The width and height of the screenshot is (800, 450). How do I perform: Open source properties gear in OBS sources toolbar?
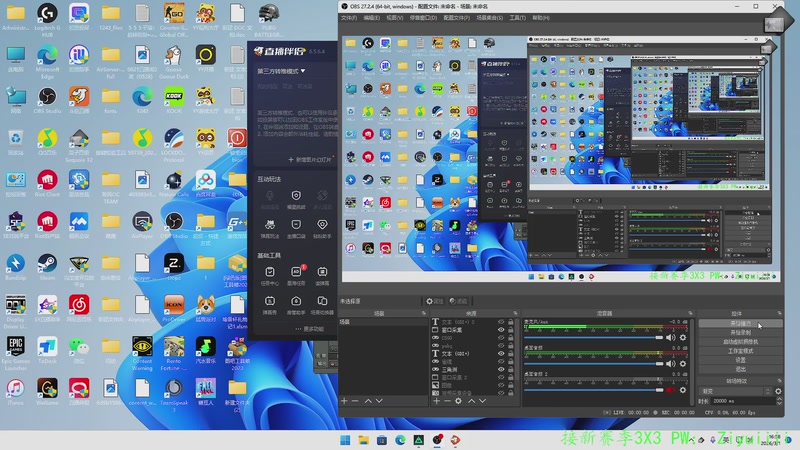coord(458,401)
